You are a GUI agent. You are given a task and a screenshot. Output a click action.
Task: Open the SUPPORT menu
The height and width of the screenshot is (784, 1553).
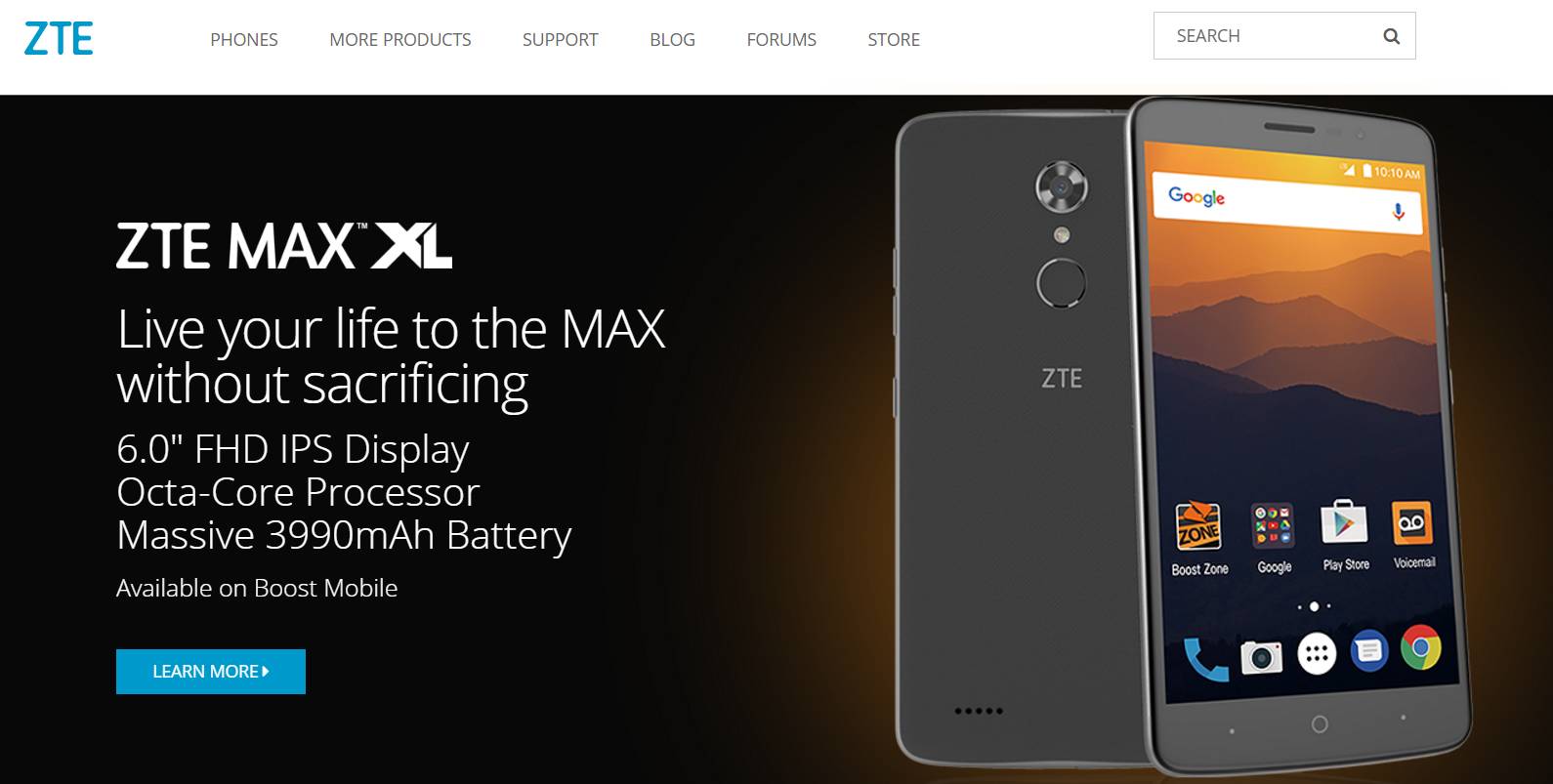click(561, 40)
